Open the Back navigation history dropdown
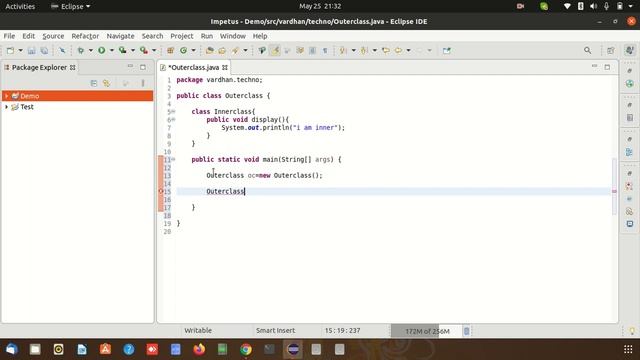The image size is (640, 360). click(408, 51)
